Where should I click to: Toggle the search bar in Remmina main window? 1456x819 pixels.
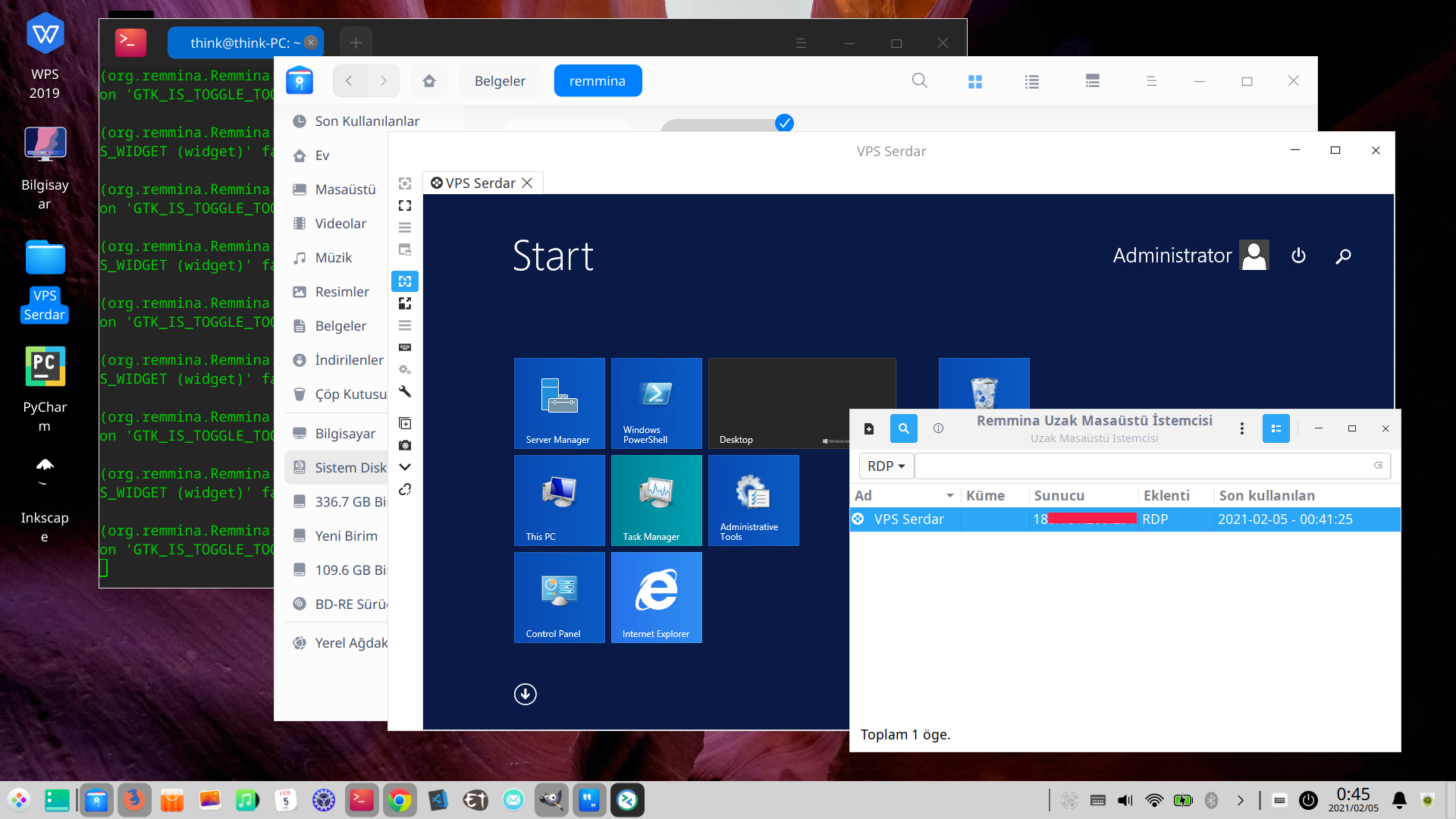pyautogui.click(x=903, y=428)
